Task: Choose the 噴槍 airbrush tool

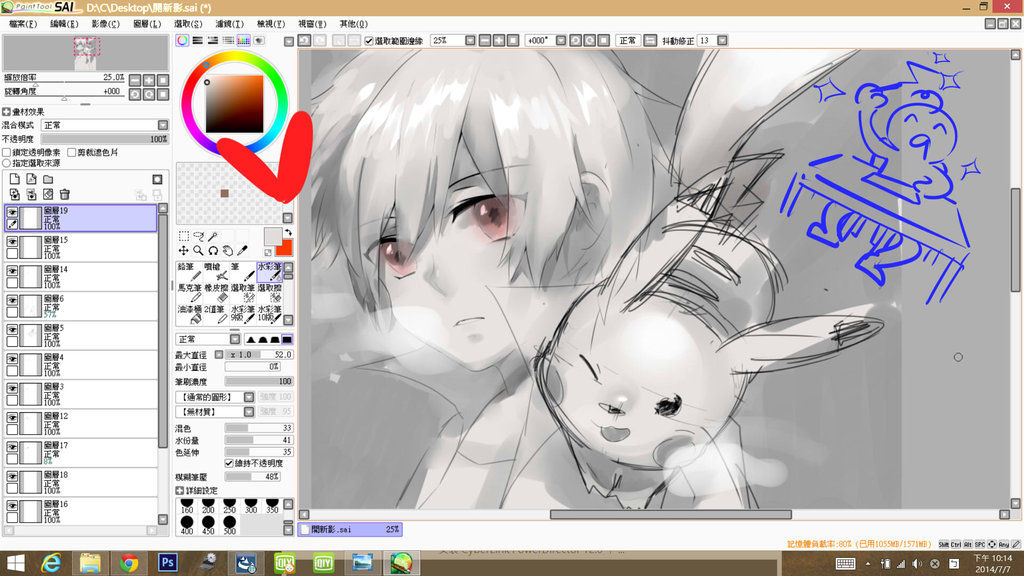Action: pyautogui.click(x=216, y=272)
